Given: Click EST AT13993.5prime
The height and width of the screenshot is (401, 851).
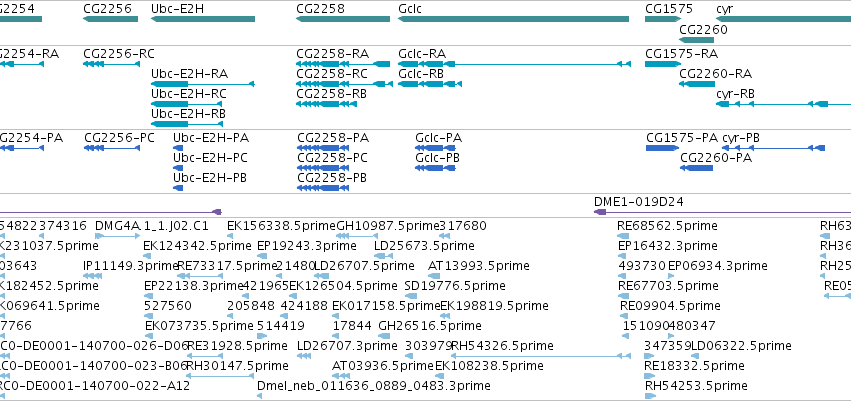Looking at the screenshot, I should click(434, 276).
